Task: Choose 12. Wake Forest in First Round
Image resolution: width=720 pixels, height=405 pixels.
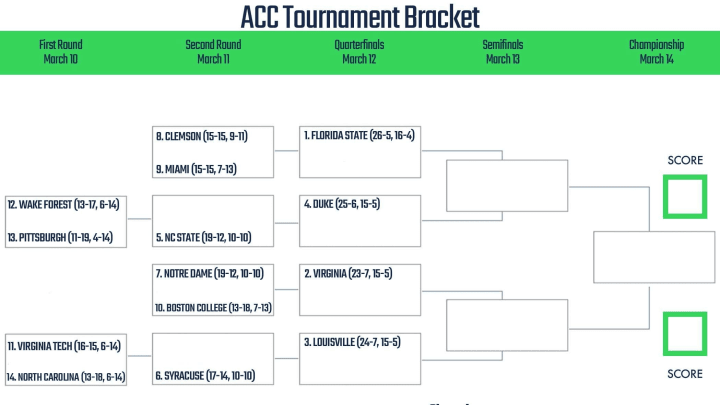Action: (63, 204)
